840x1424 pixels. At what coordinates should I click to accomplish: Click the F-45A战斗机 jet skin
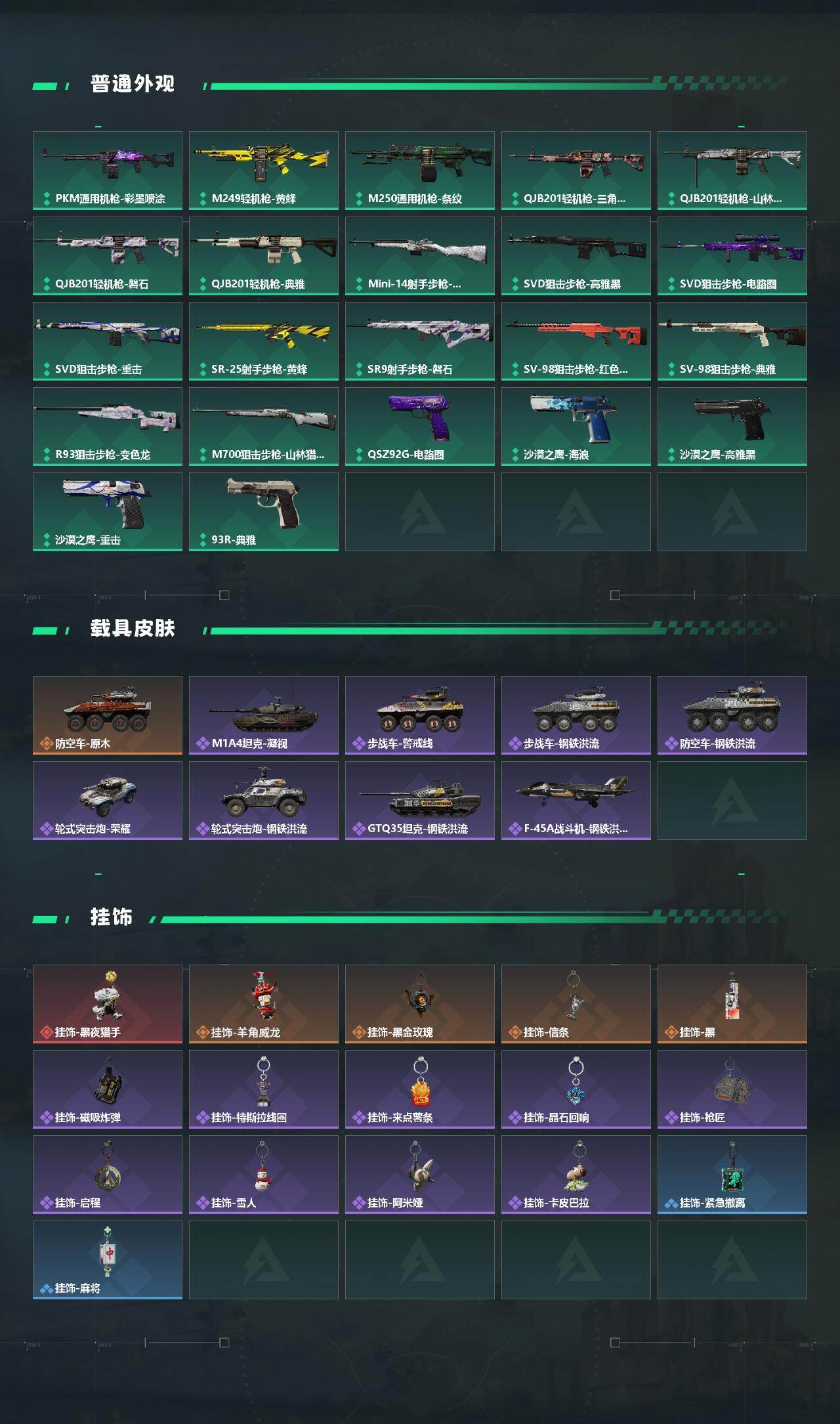(576, 801)
